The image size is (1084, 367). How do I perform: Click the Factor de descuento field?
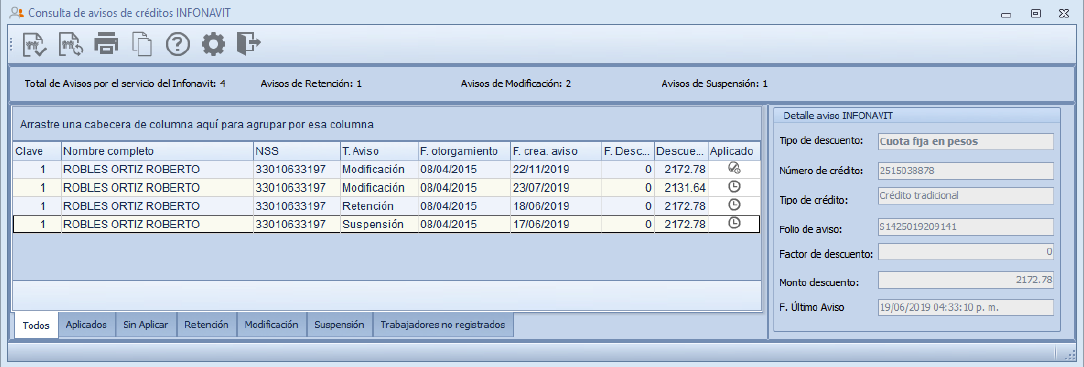click(x=965, y=253)
